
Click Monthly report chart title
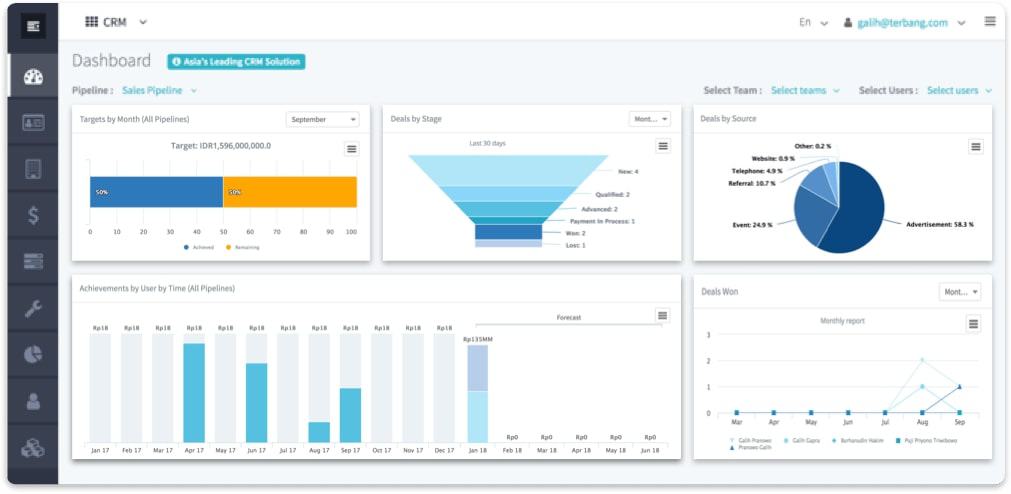pyautogui.click(x=842, y=321)
